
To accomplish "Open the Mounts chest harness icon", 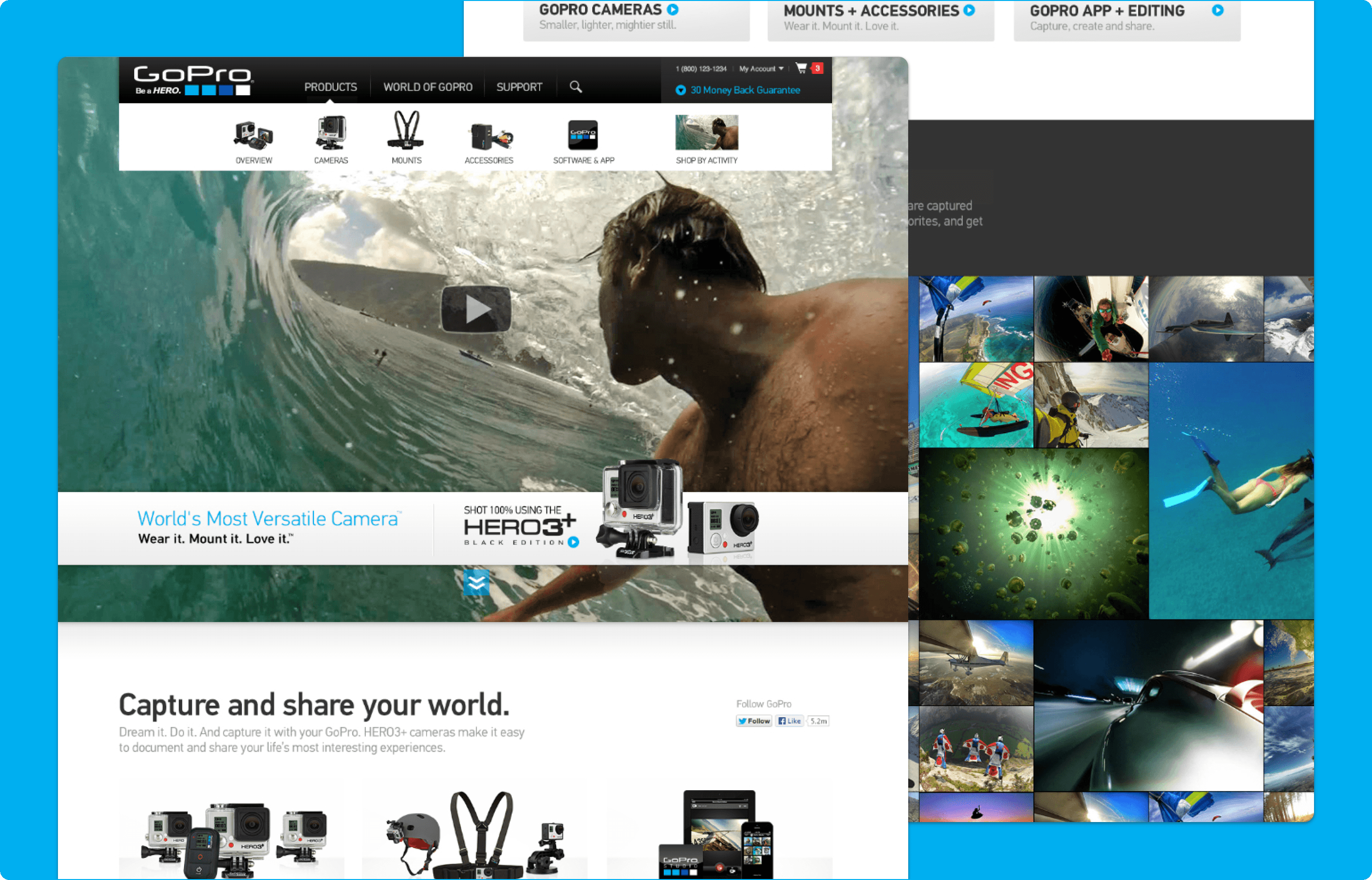I will coord(406,130).
